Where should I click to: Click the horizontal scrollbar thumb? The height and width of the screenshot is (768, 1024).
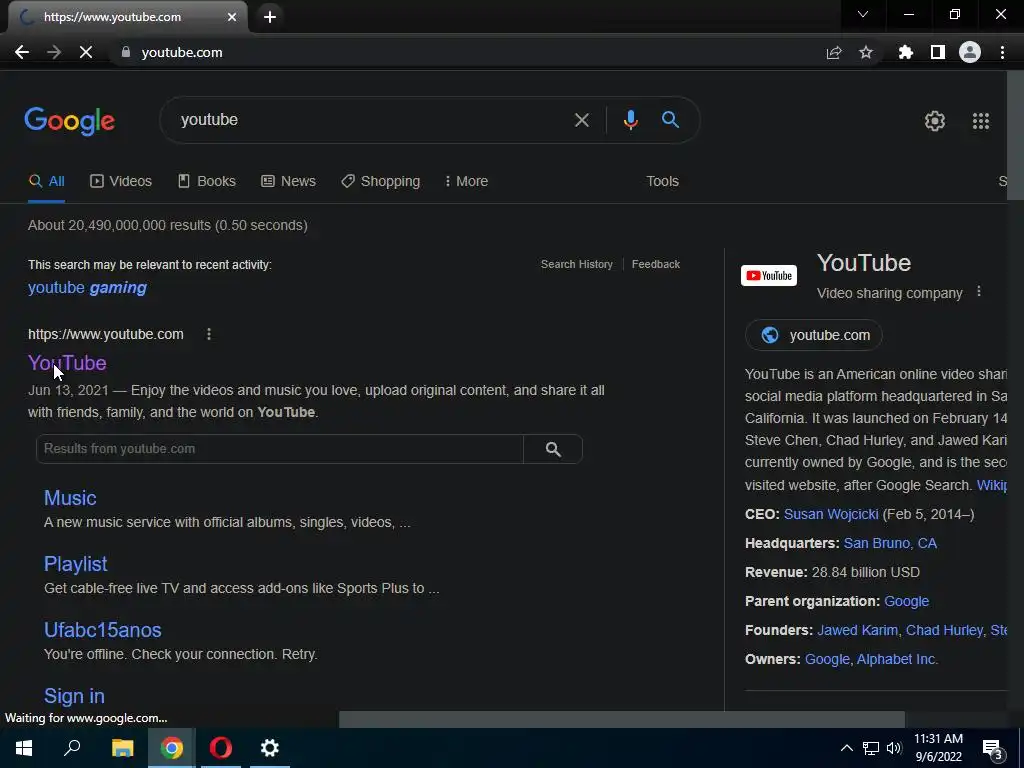(622, 720)
